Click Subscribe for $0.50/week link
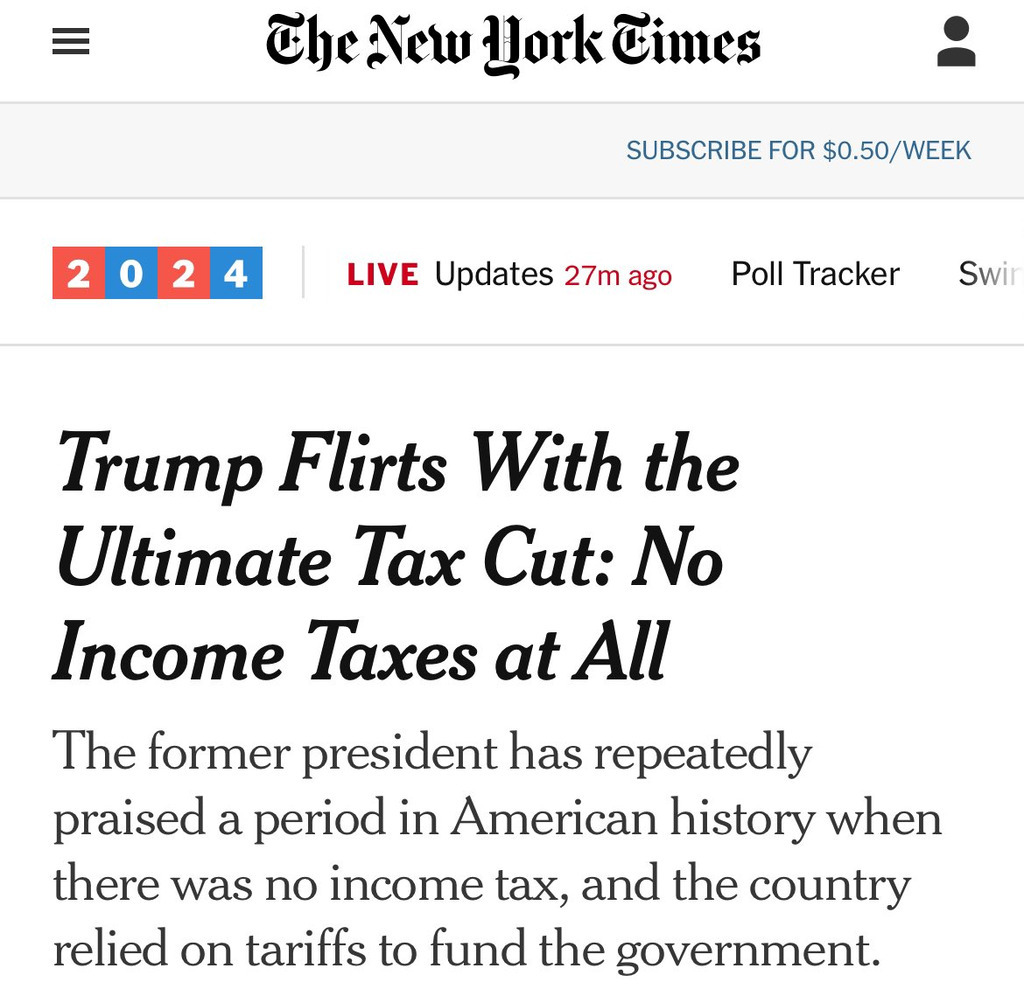This screenshot has height=1003, width=1024. [799, 150]
